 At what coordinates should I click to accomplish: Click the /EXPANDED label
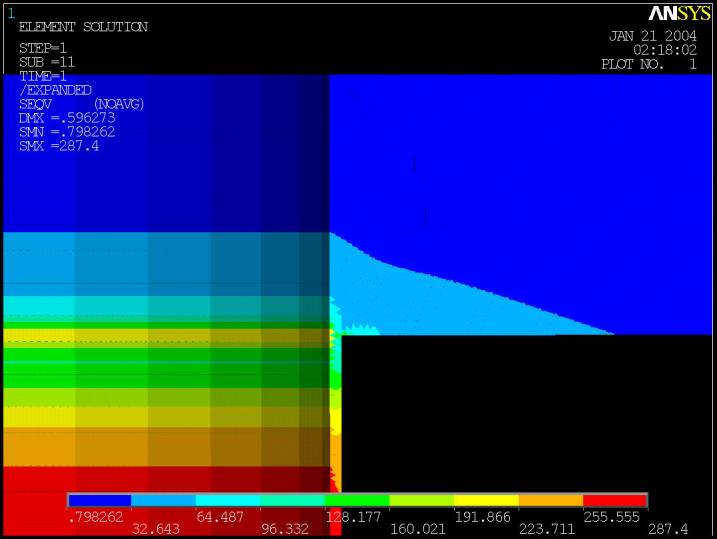[55, 90]
